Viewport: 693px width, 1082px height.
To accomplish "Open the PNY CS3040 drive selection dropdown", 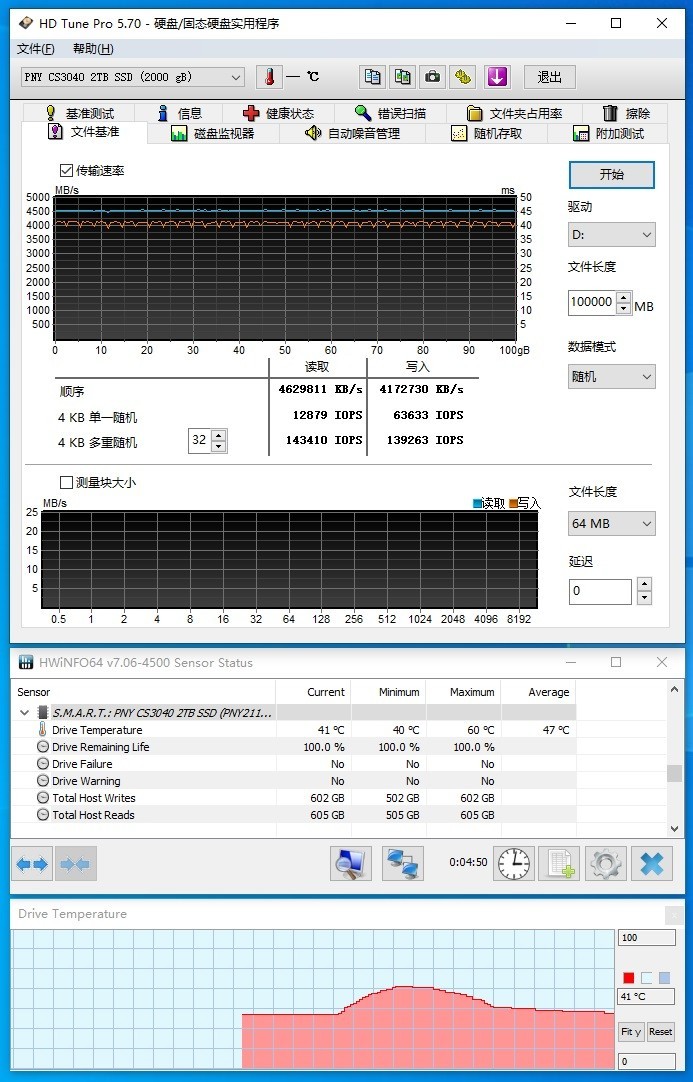I will click(x=133, y=77).
